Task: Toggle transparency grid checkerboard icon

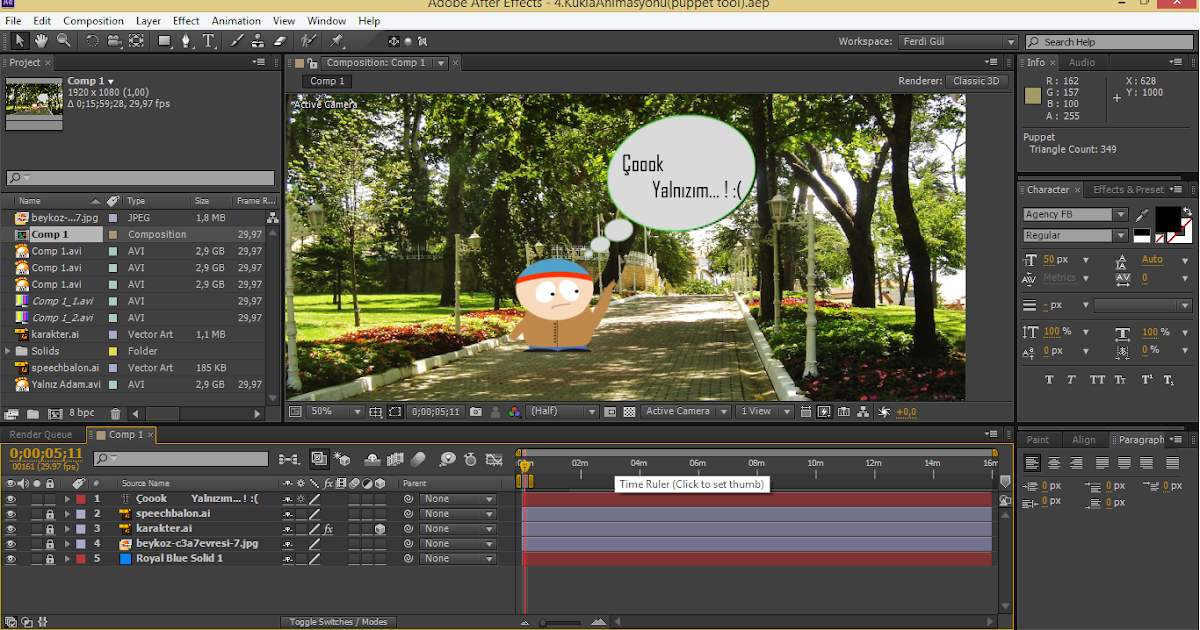Action: pyautogui.click(x=629, y=411)
